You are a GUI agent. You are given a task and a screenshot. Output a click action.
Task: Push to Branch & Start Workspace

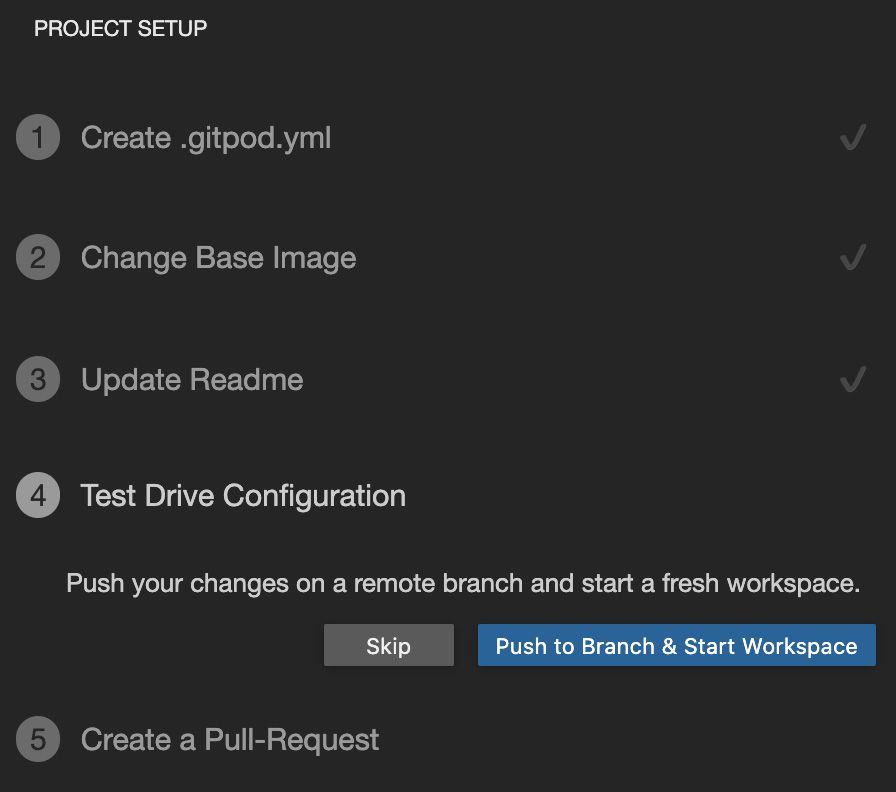[x=677, y=646]
